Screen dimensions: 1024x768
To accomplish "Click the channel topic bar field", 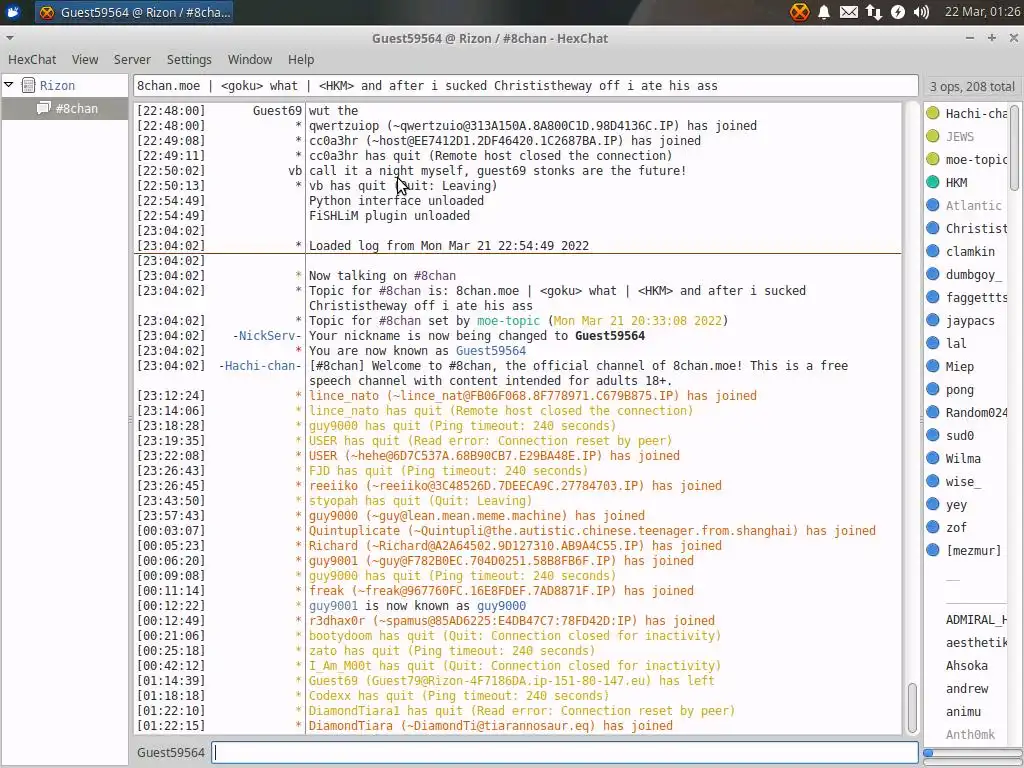I will point(526,86).
